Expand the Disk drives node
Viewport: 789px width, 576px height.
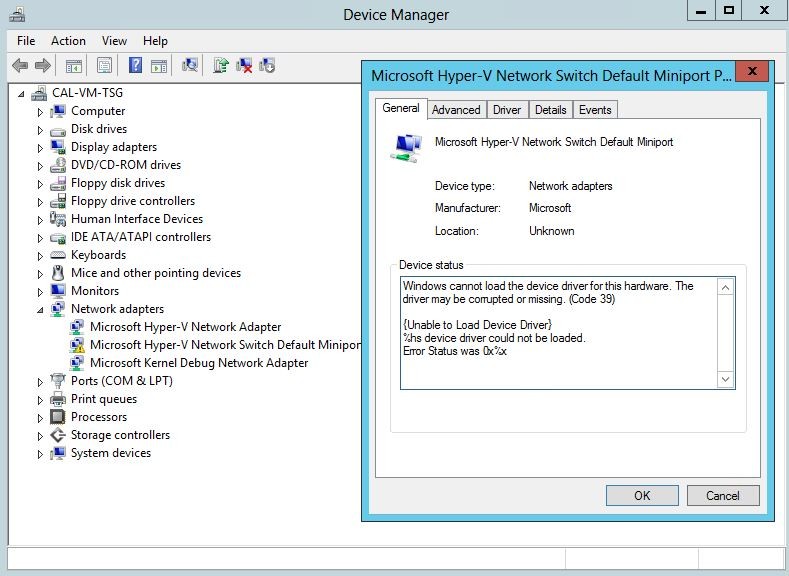coord(41,130)
